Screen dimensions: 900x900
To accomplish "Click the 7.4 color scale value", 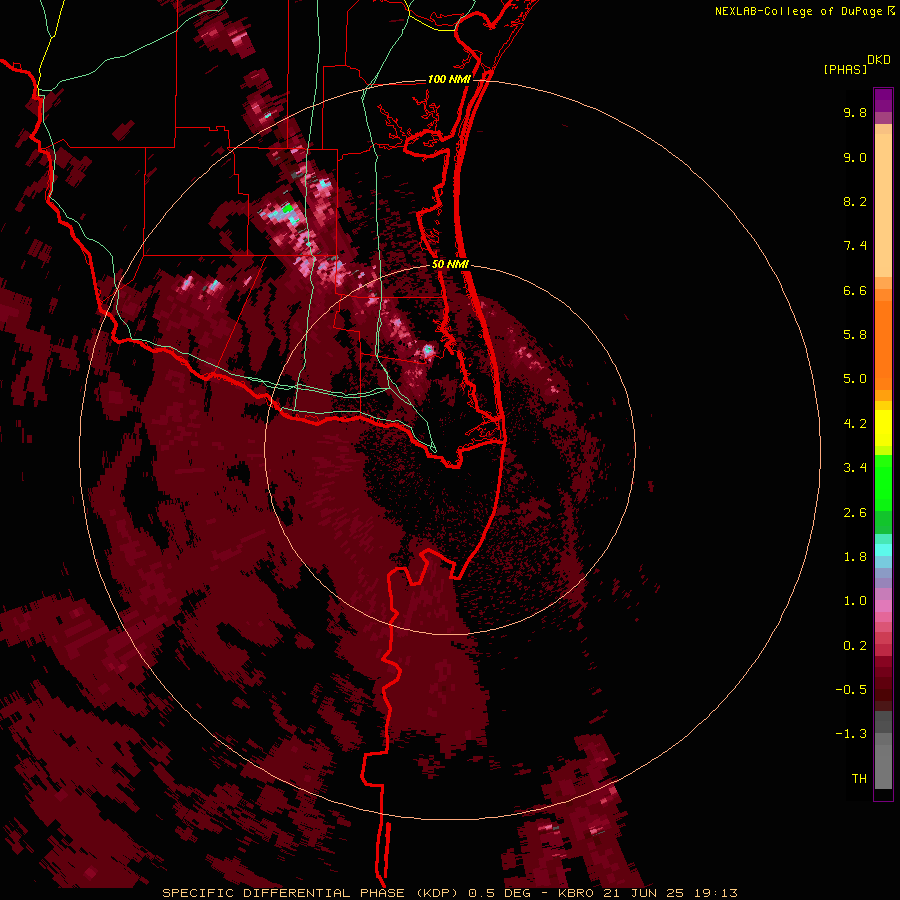I will (x=855, y=246).
